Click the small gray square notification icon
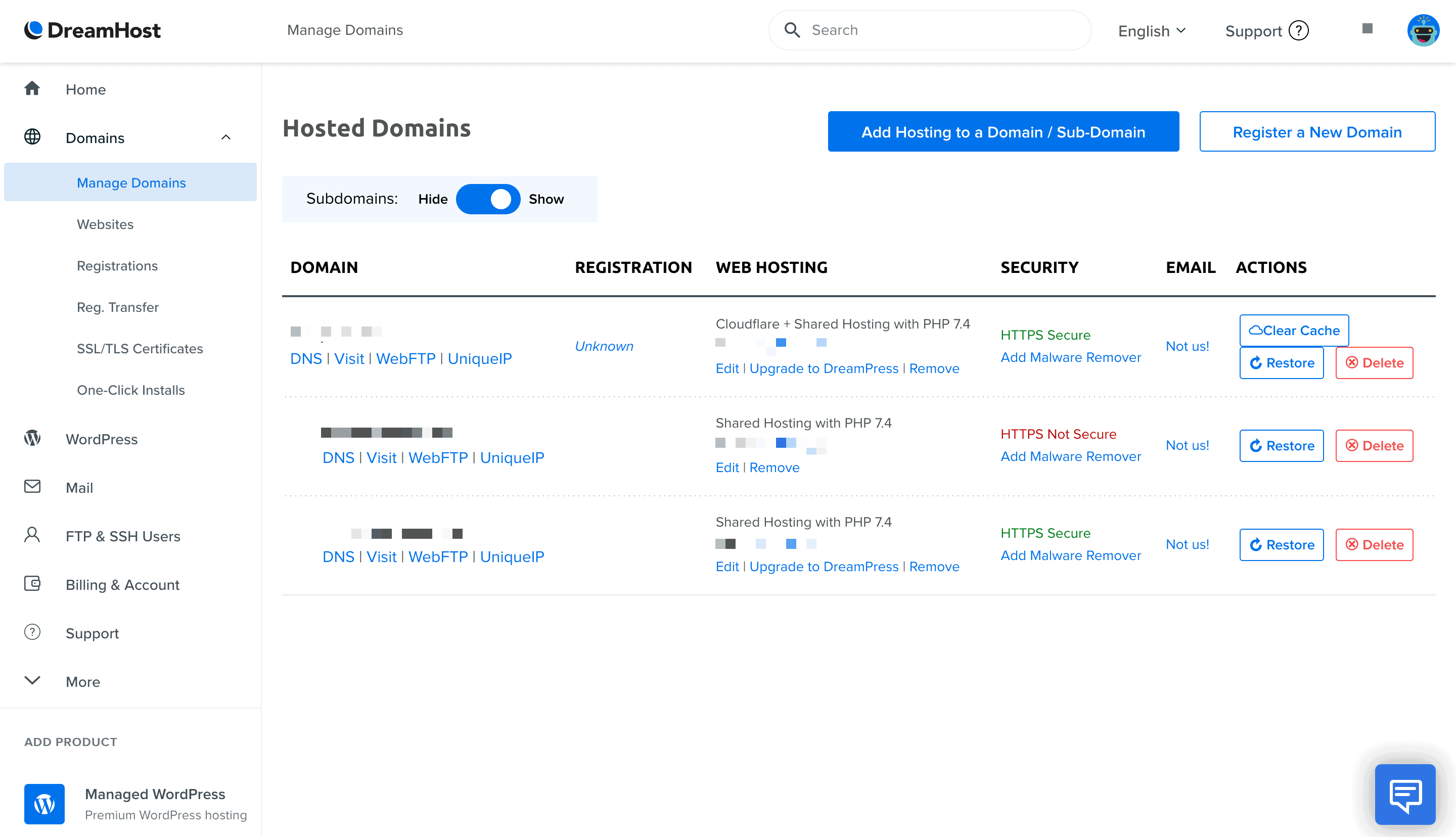The height and width of the screenshot is (837, 1456). point(1368,28)
